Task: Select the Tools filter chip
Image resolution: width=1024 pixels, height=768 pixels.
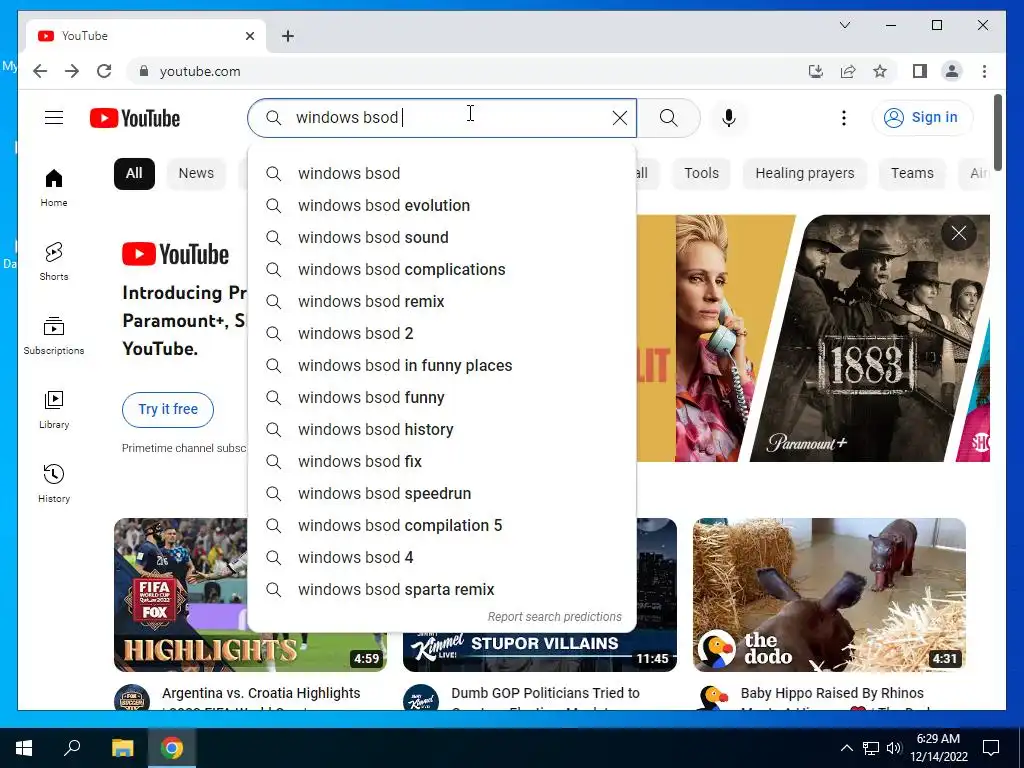Action: coord(701,173)
